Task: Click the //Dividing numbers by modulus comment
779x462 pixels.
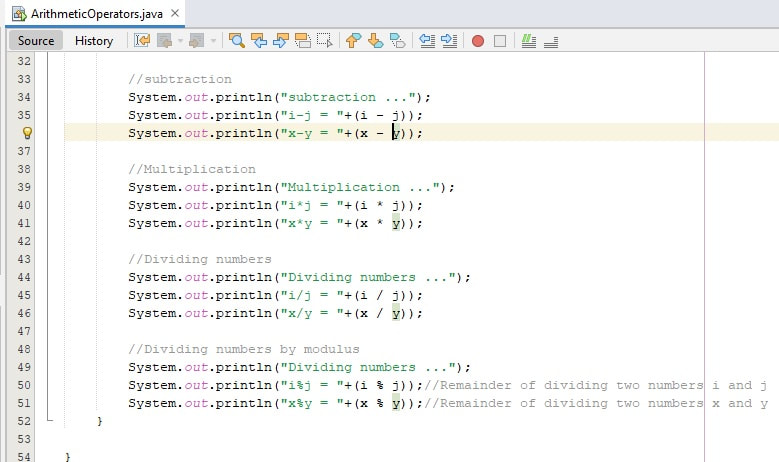Action: 244,349
